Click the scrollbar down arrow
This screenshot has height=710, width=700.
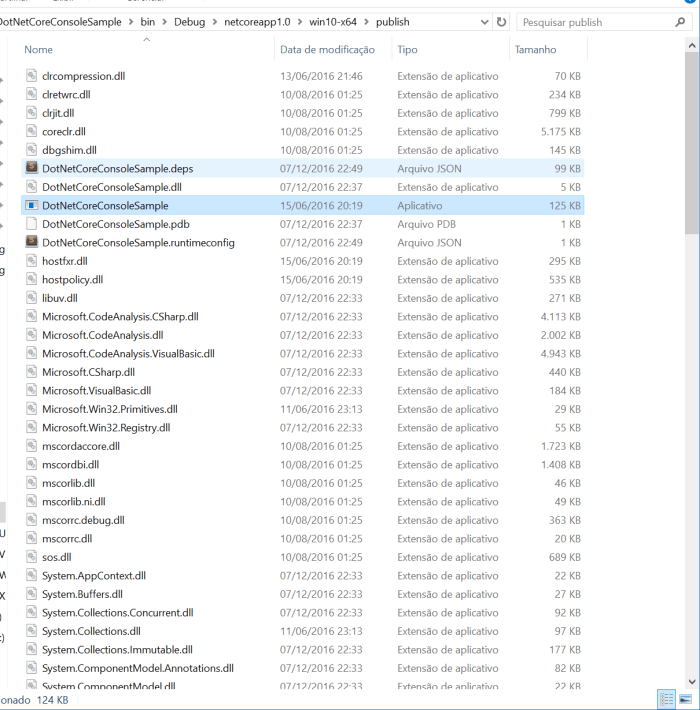point(692,681)
